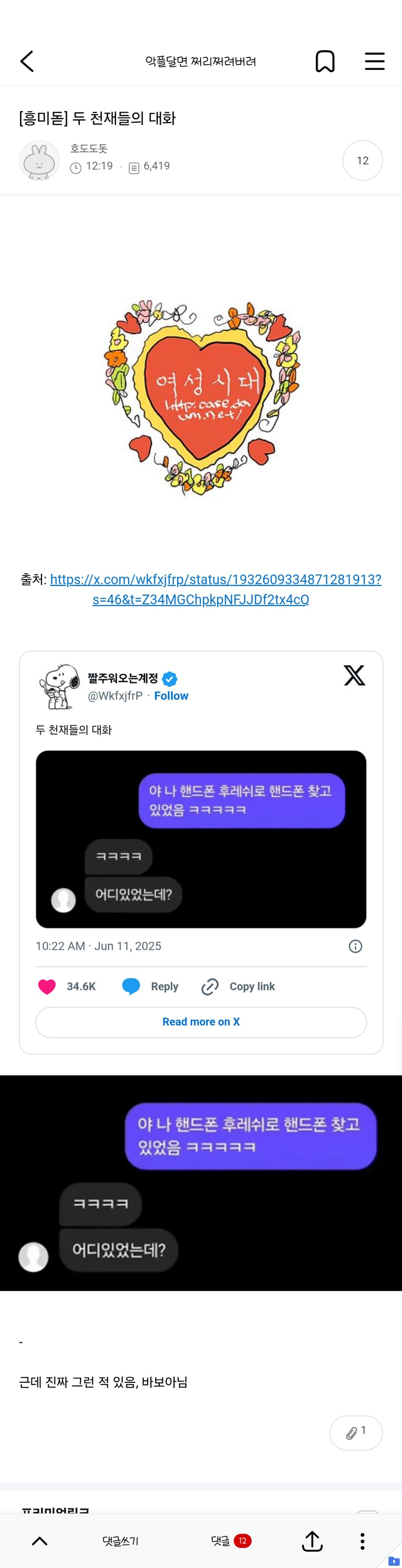The width and height of the screenshot is (402, 1568).
Task: Click Read more on X button
Action: (201, 1022)
